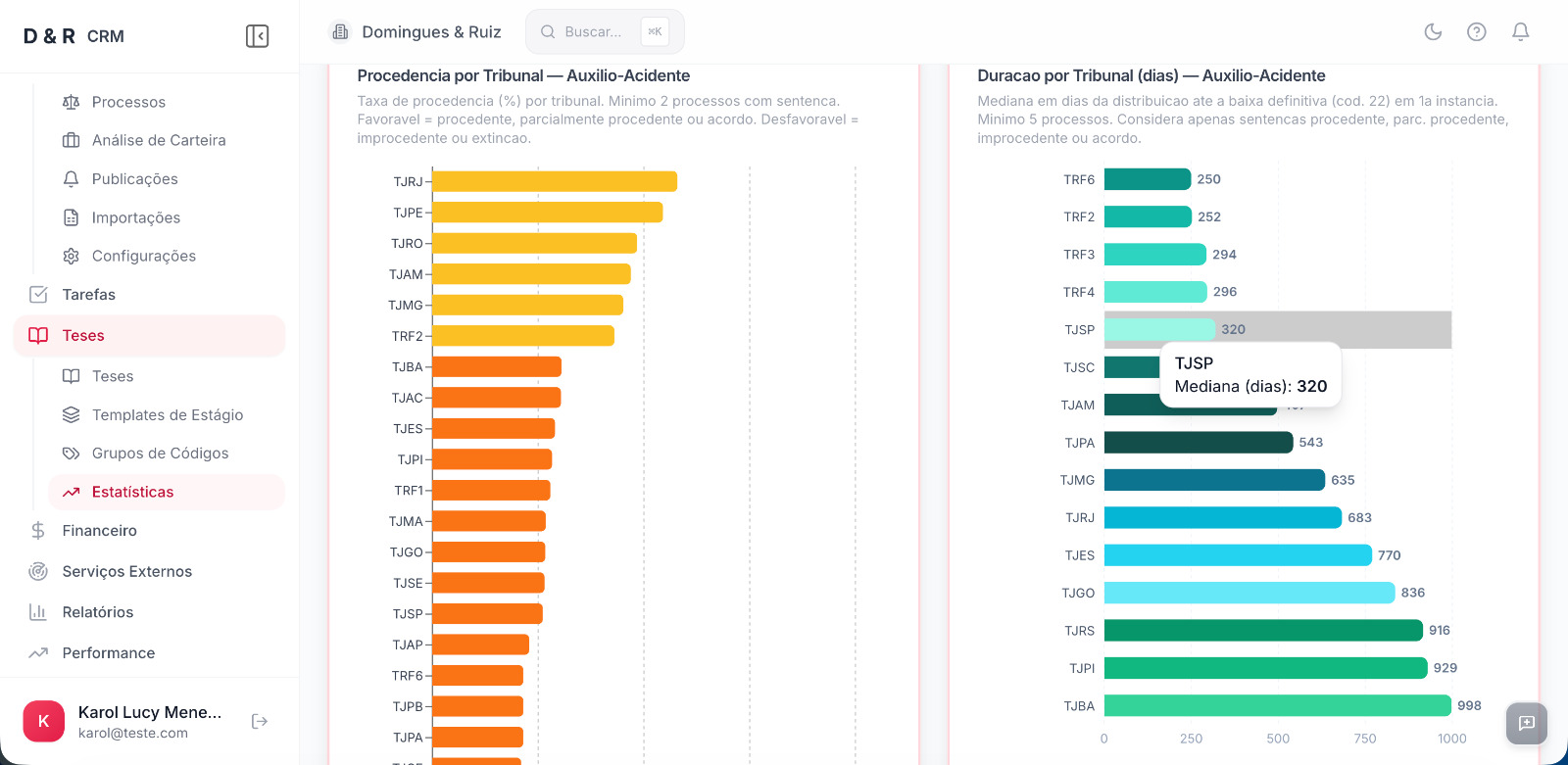Click the Publicações bell icon
The height and width of the screenshot is (765, 1568).
click(x=71, y=179)
